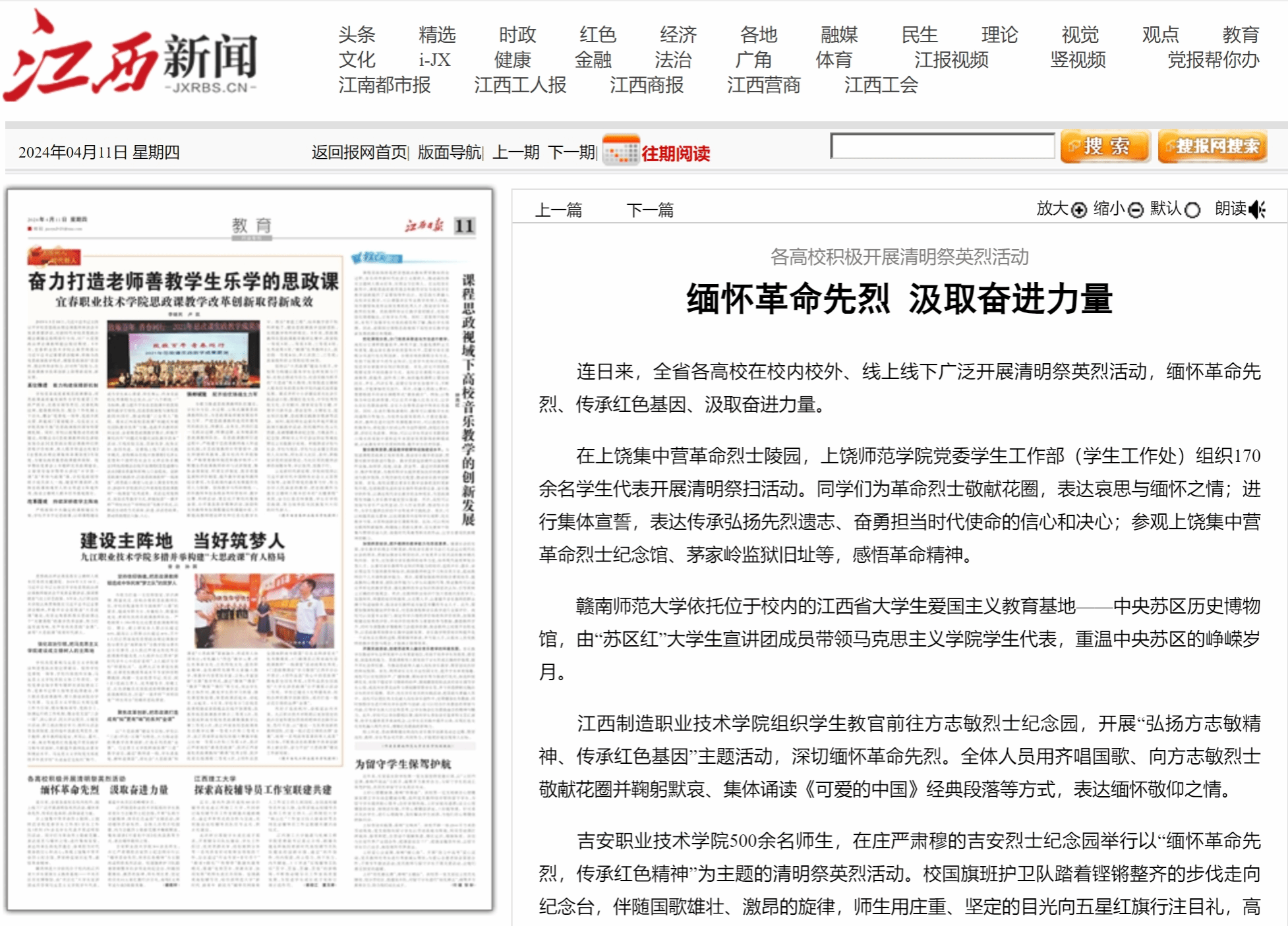Viewport: 1288px width, 926px height.
Task: Open the 红色 navigation item
Action: [x=598, y=34]
